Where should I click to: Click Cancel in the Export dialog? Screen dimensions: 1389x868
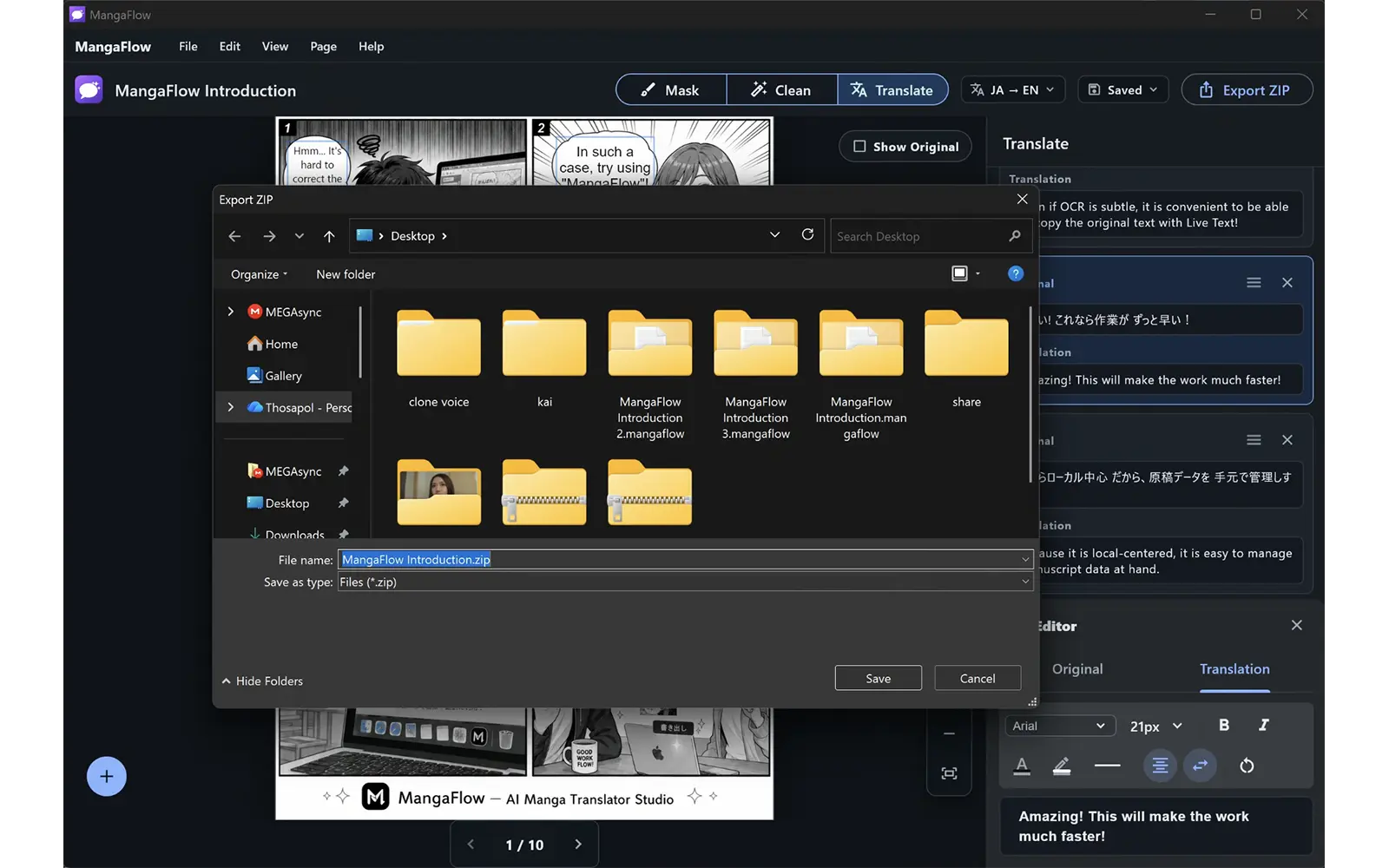click(x=978, y=678)
